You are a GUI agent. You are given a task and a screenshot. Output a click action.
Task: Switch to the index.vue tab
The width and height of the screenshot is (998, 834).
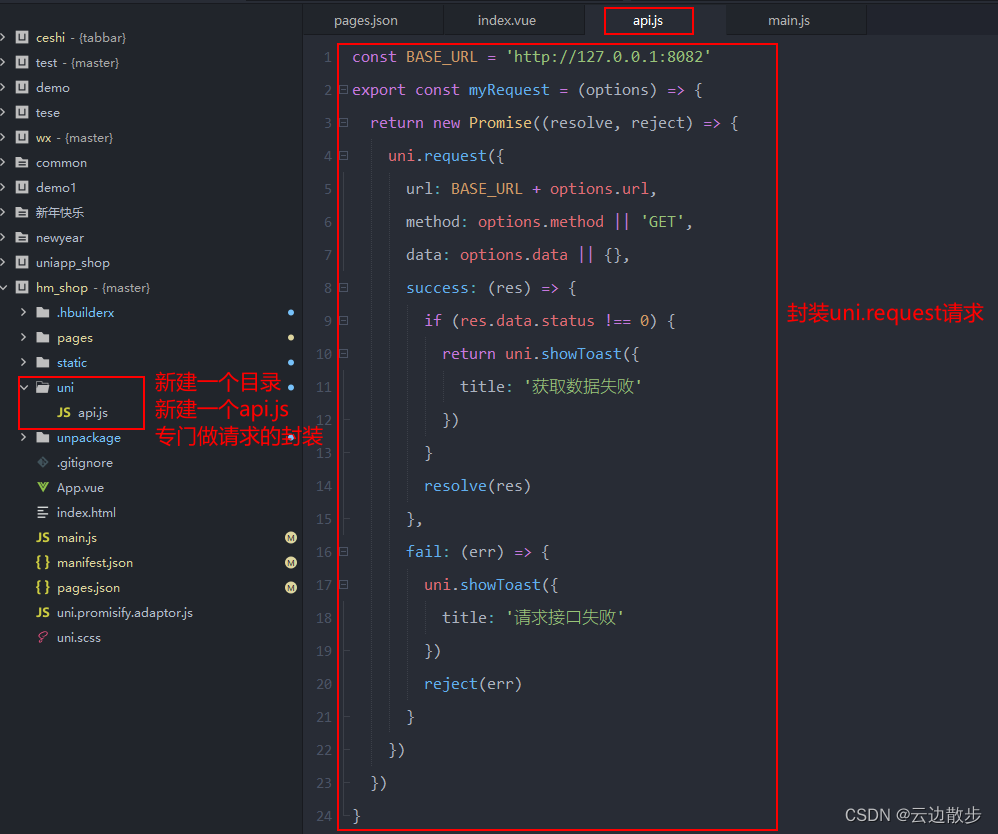(x=507, y=20)
